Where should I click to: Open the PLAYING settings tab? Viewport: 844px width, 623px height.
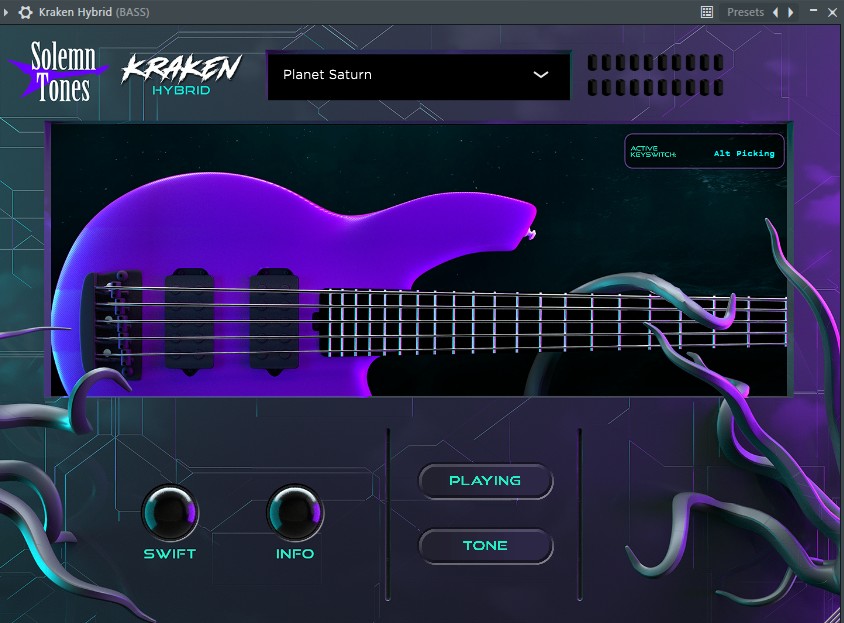point(486,481)
